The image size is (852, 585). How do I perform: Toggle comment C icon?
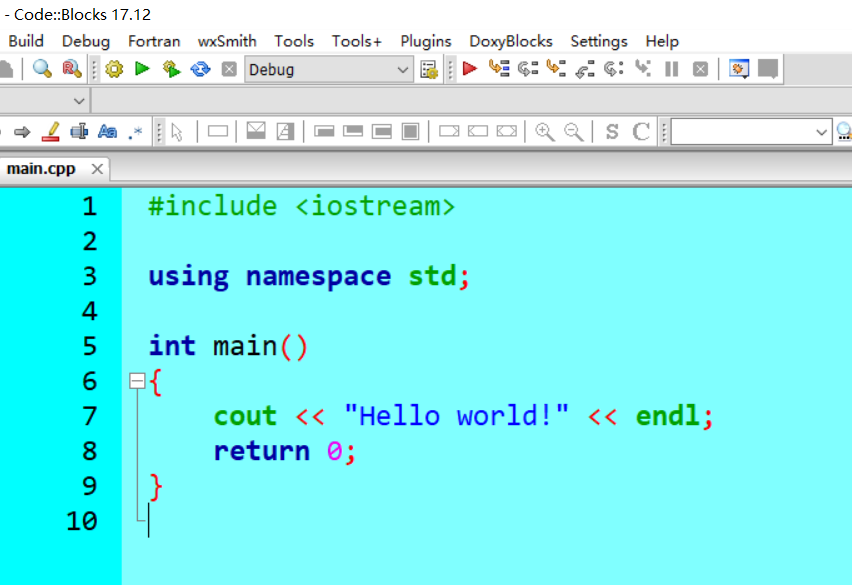[641, 131]
